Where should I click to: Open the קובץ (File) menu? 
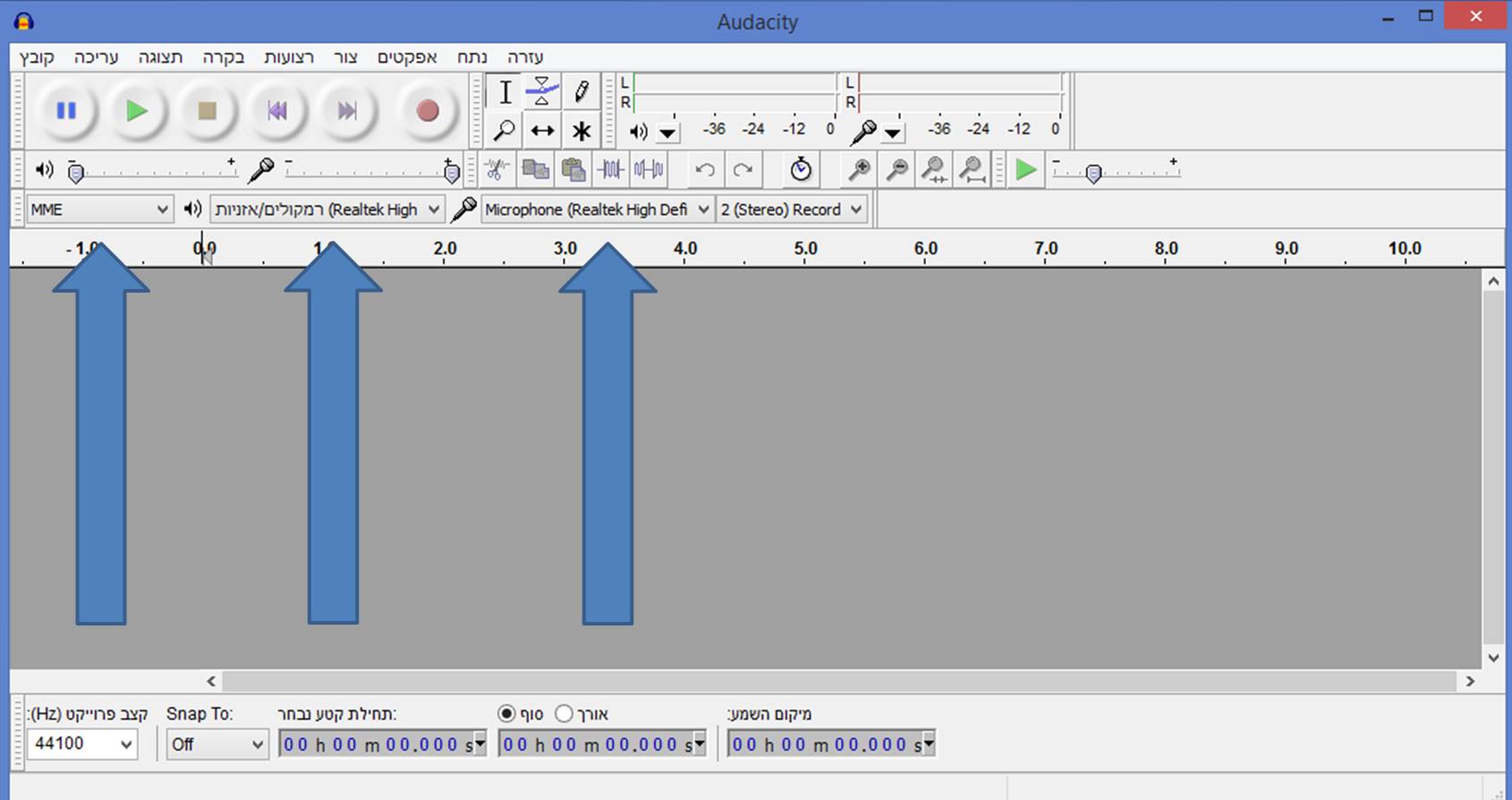point(37,57)
